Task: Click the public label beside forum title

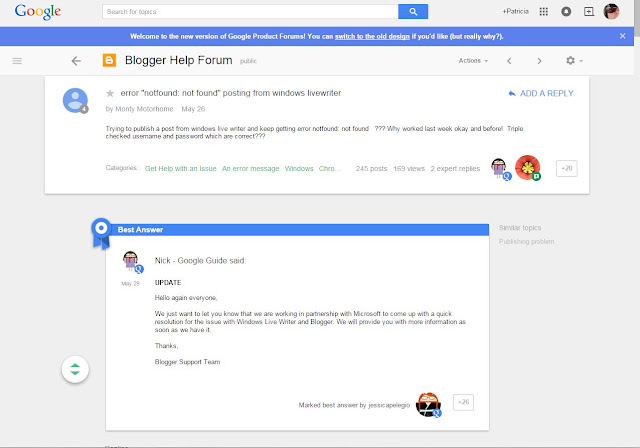Action: 248,61
